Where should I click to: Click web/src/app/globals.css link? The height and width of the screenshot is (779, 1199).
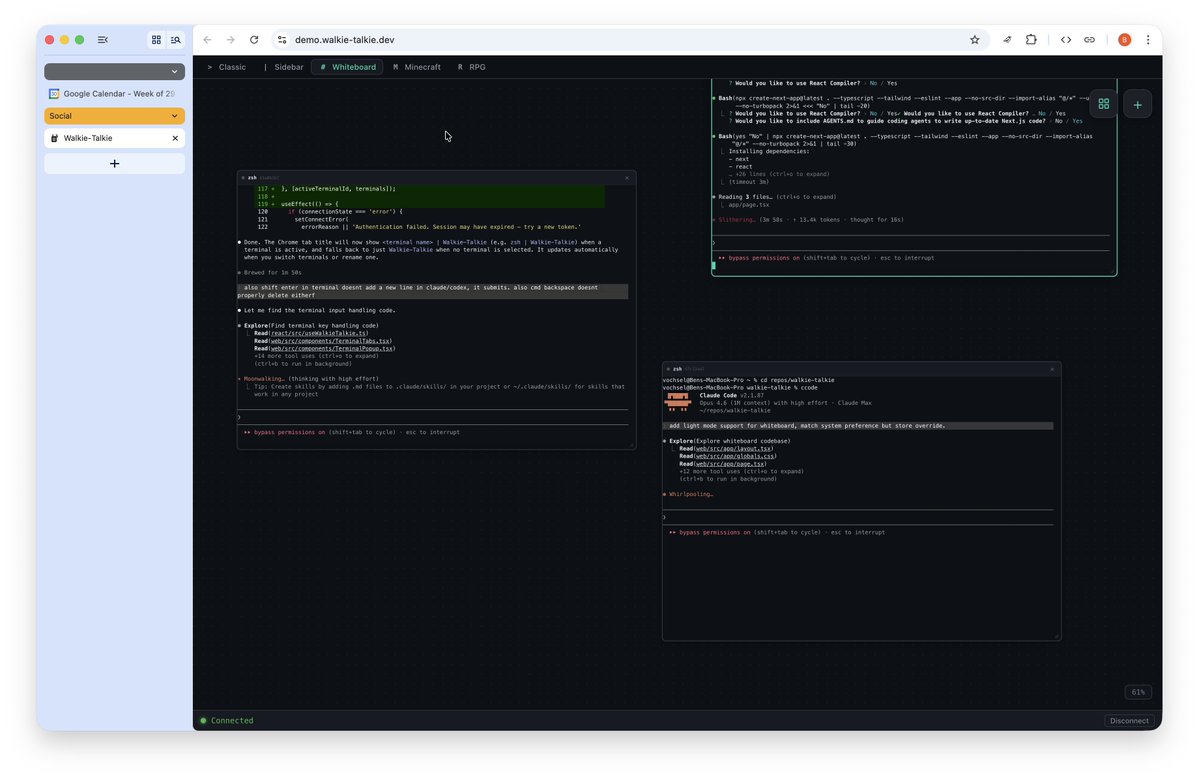click(735, 456)
